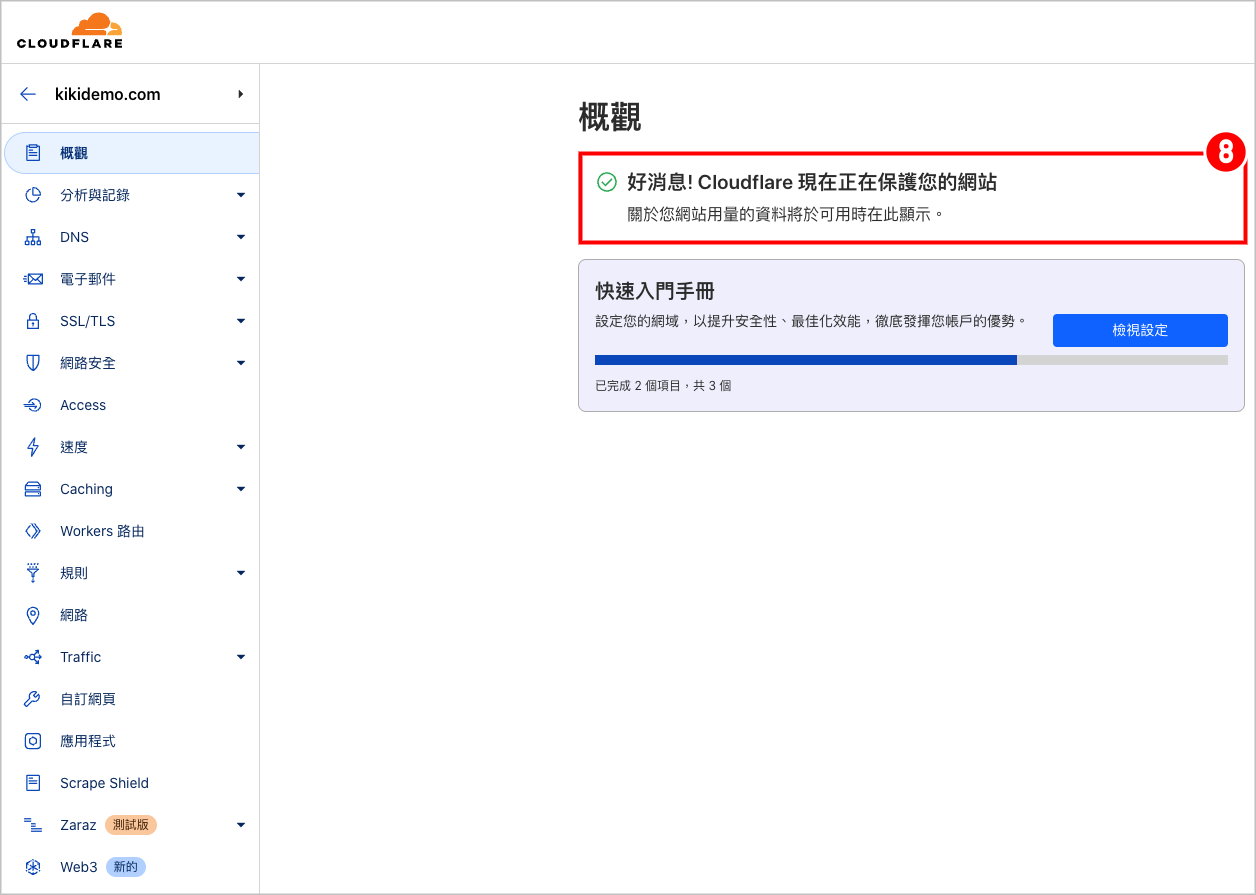
Task: Click the 設定您的網域 description text
Action: coord(811,321)
